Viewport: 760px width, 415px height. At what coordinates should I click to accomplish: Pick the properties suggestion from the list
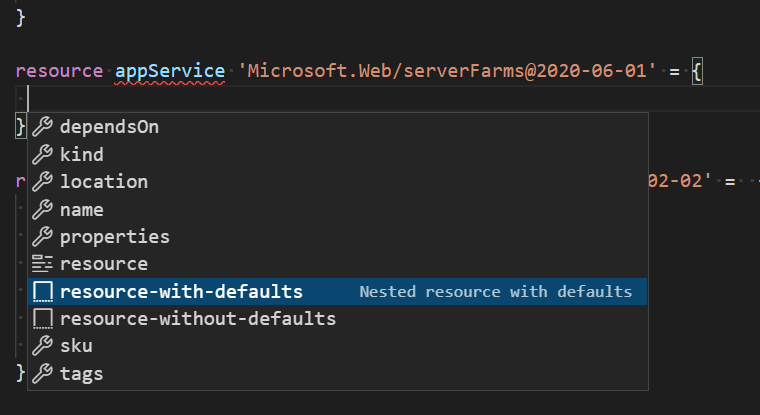tap(115, 237)
